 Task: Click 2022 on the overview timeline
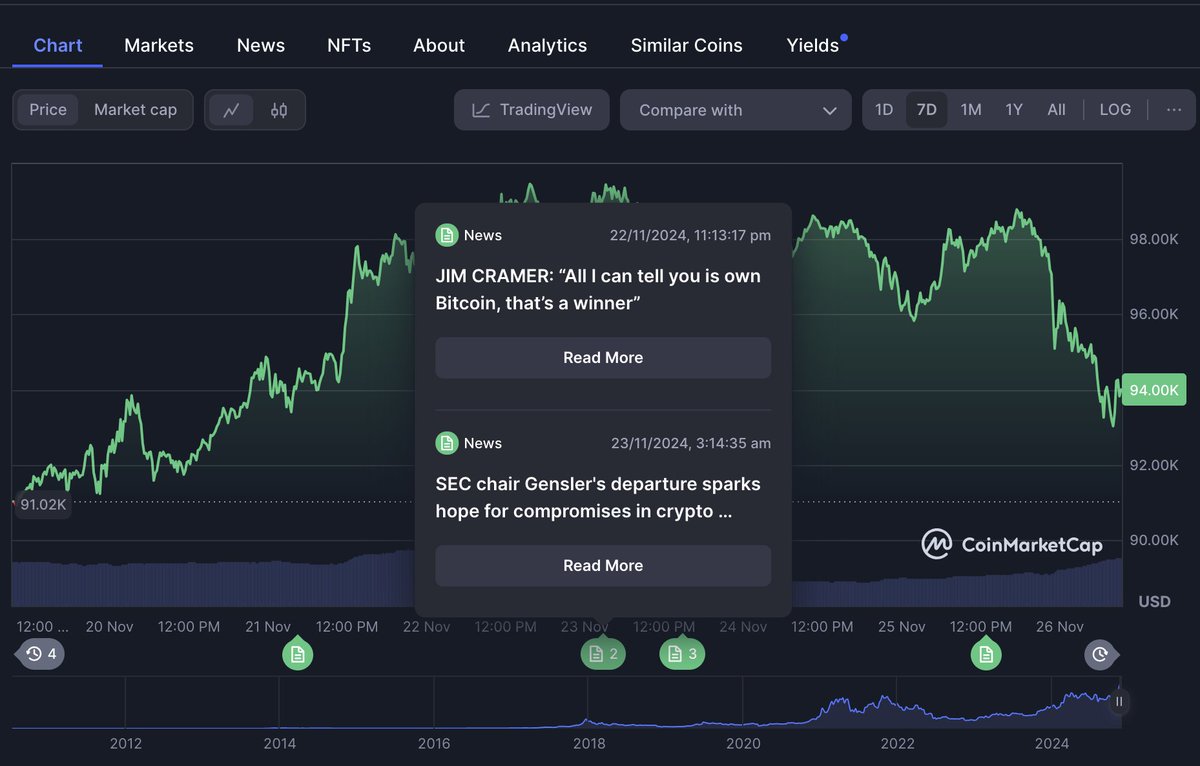click(898, 743)
